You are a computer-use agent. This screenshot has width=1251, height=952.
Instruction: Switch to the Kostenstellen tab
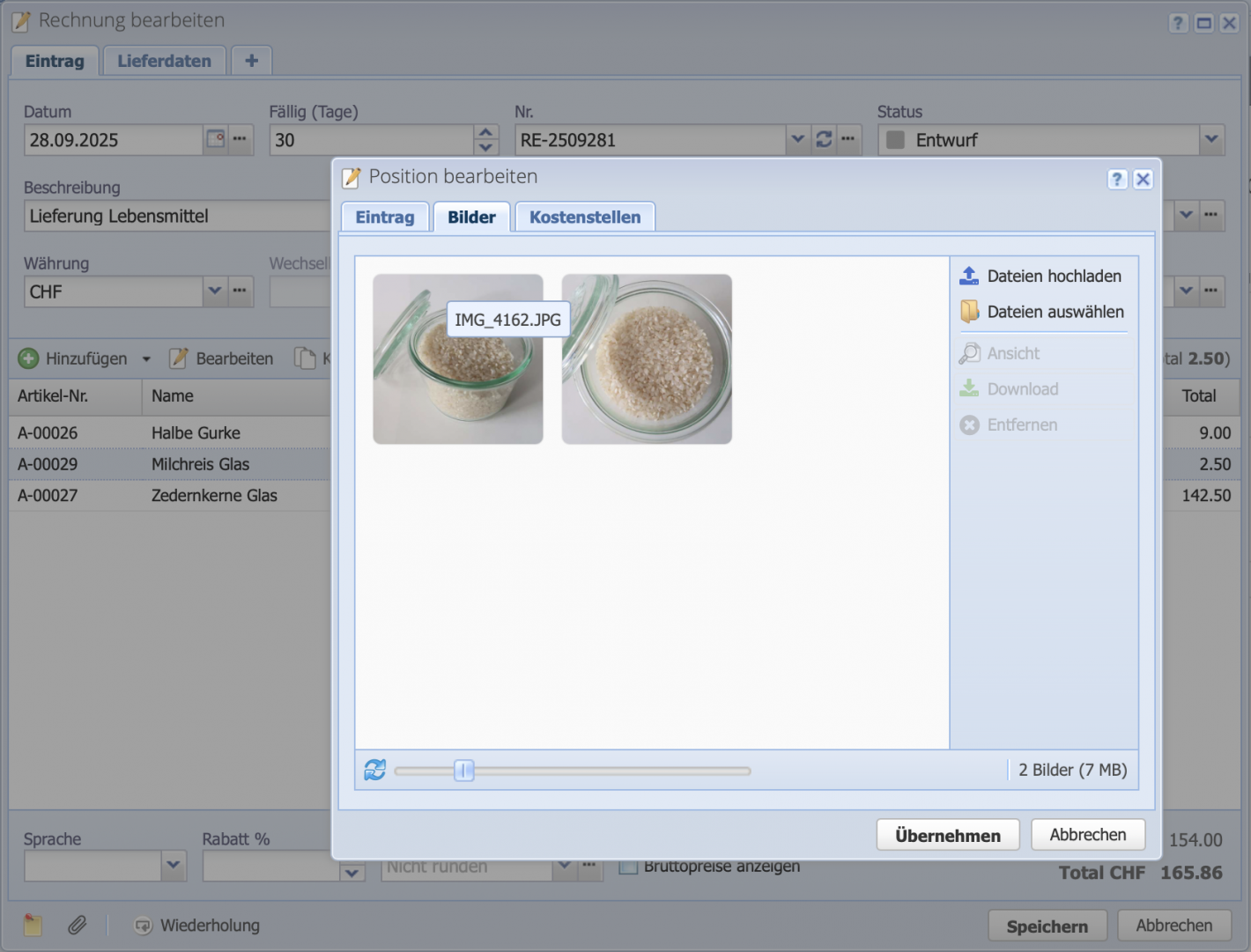coord(584,216)
